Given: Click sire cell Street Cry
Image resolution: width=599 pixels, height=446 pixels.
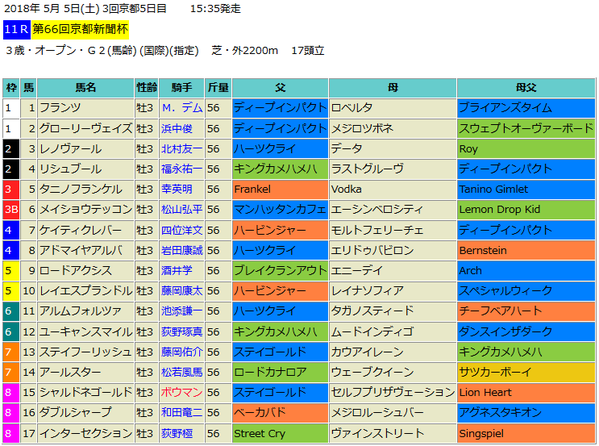Looking at the screenshot, I should click(x=280, y=433).
